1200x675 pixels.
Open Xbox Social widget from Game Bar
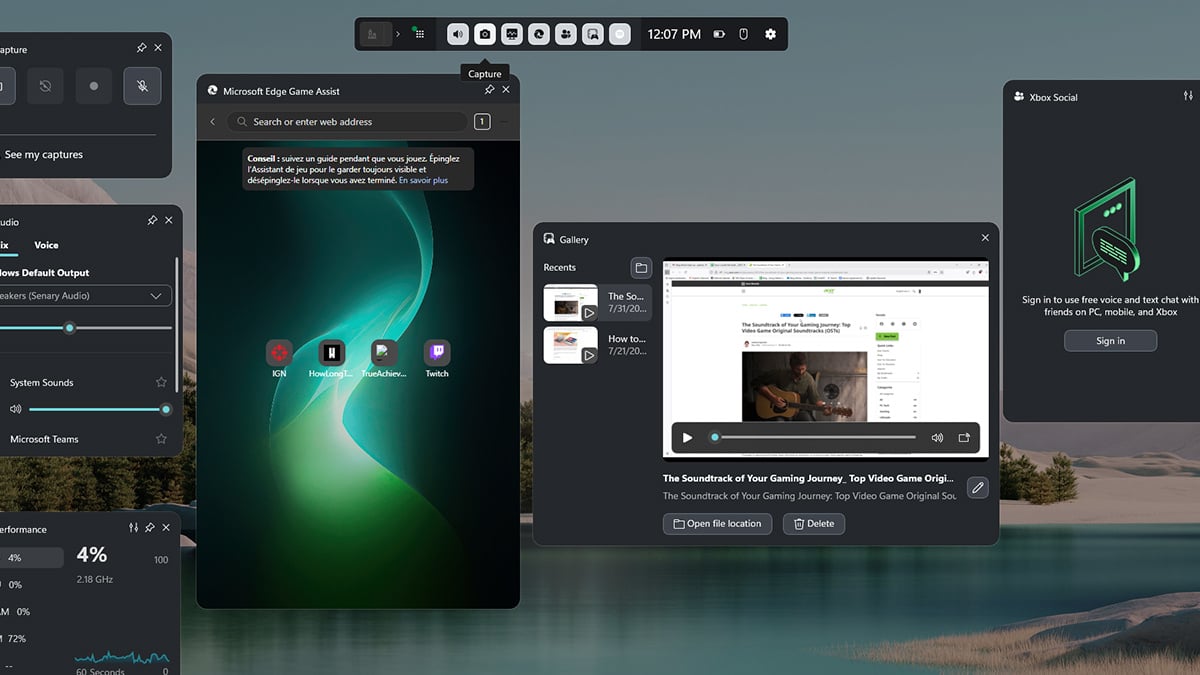pyautogui.click(x=566, y=34)
